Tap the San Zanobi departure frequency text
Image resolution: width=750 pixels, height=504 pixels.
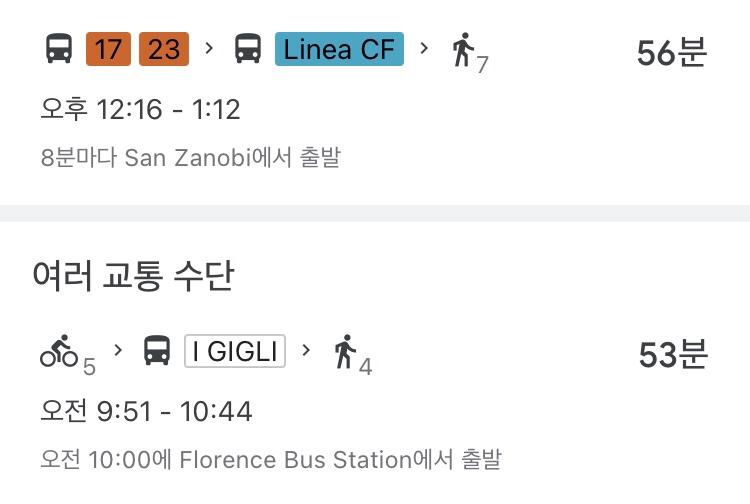[x=191, y=157]
